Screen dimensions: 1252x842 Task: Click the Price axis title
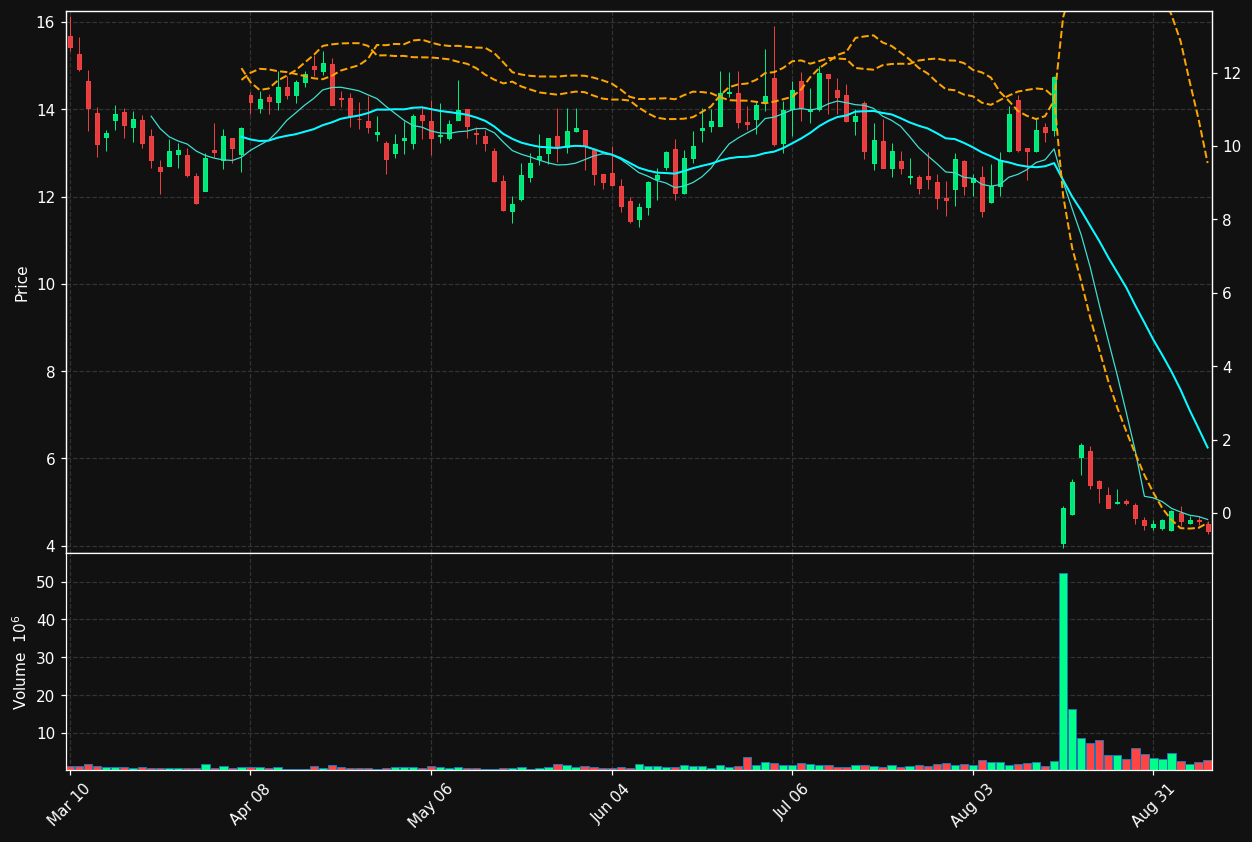[x=22, y=283]
